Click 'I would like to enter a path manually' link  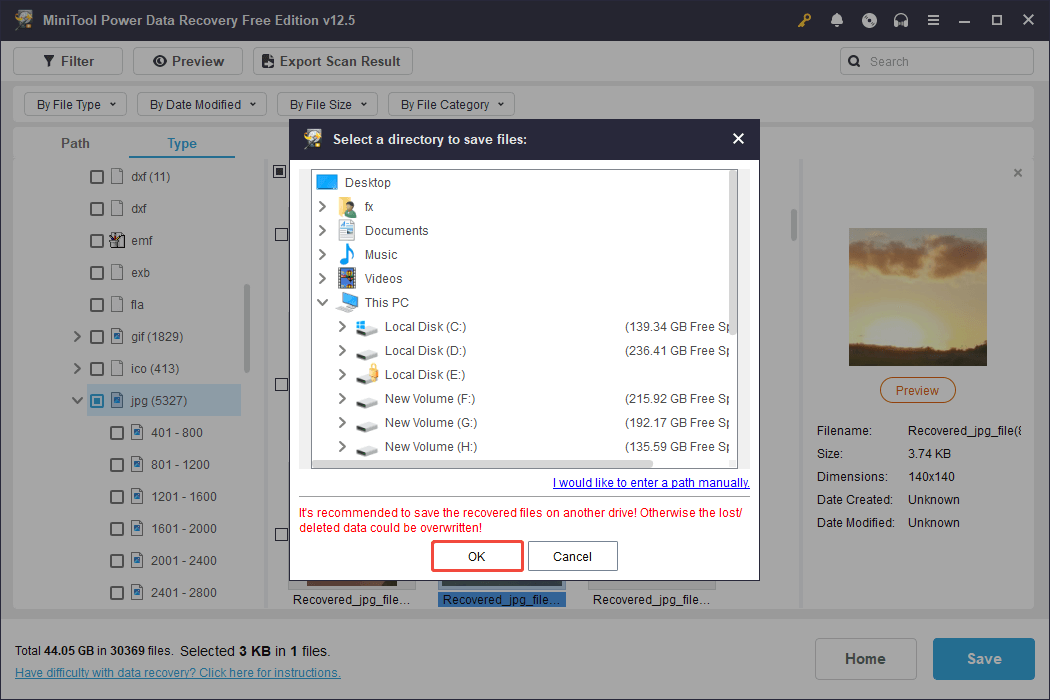pyautogui.click(x=651, y=483)
